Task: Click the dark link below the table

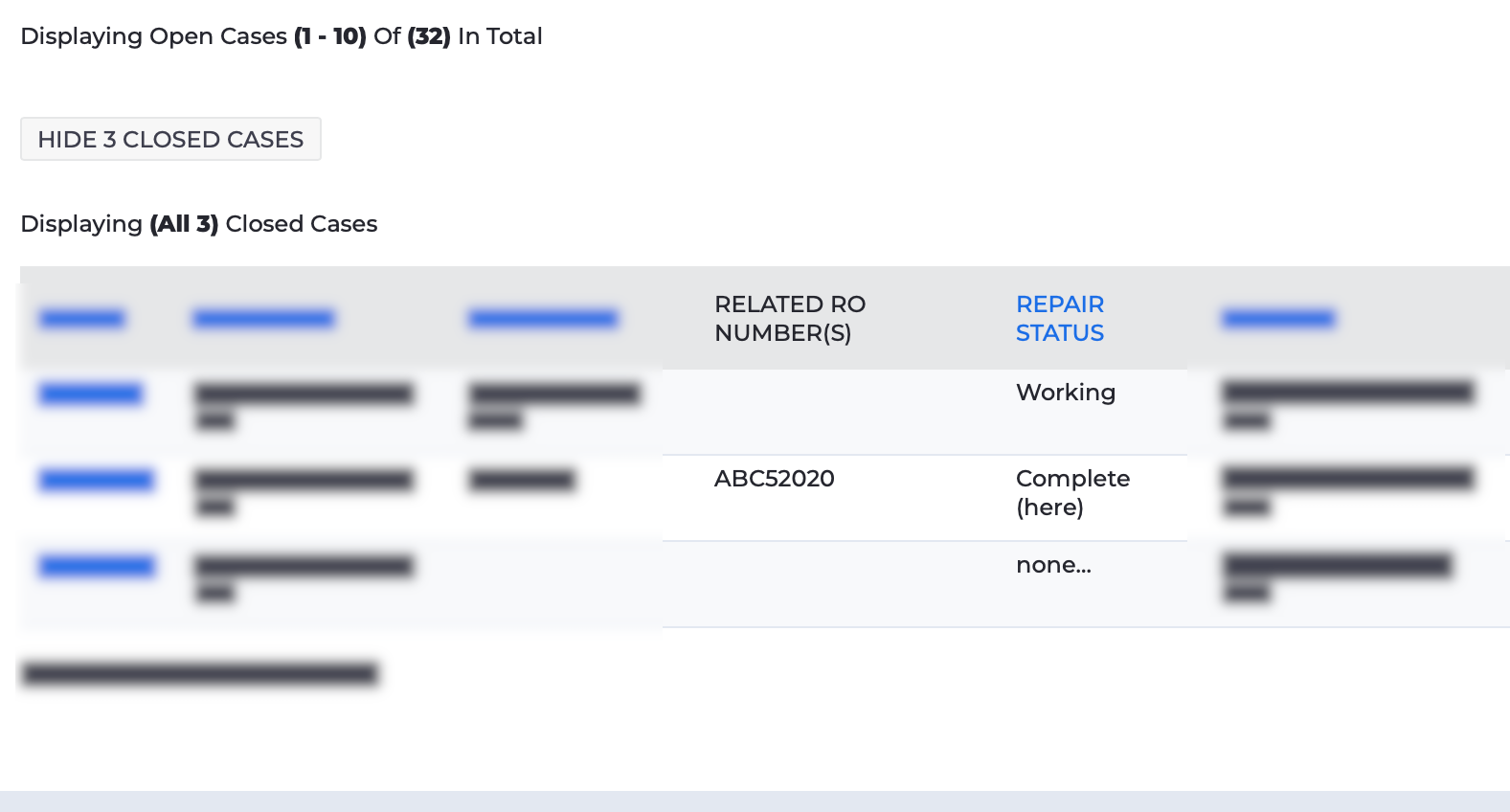Action: point(199,672)
